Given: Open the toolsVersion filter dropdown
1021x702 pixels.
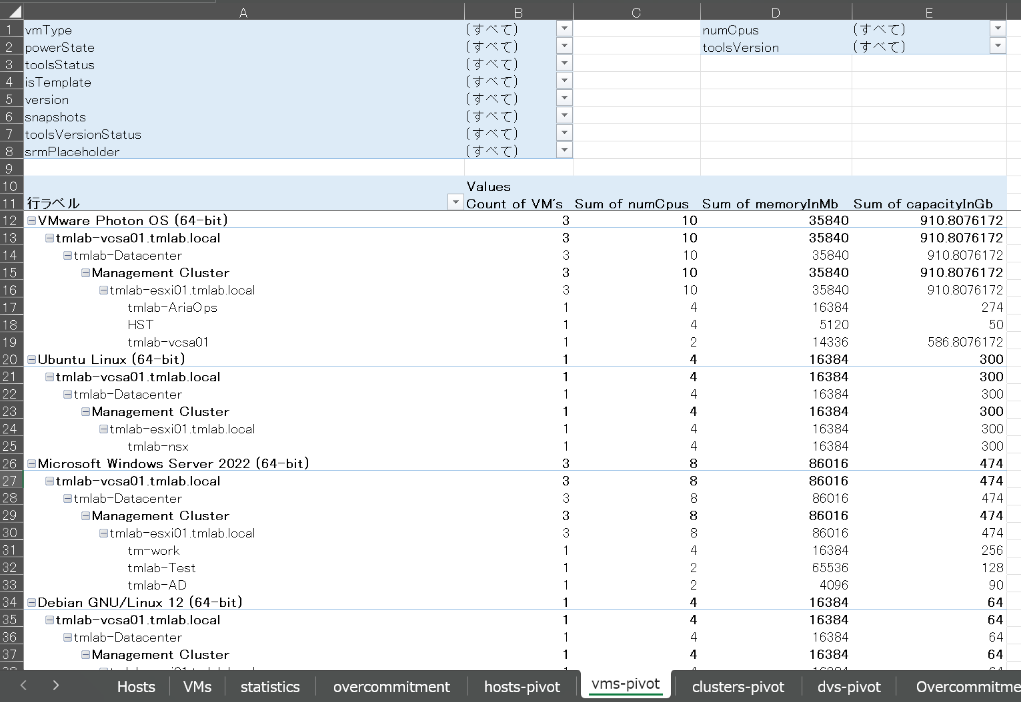Looking at the screenshot, I should [997, 47].
